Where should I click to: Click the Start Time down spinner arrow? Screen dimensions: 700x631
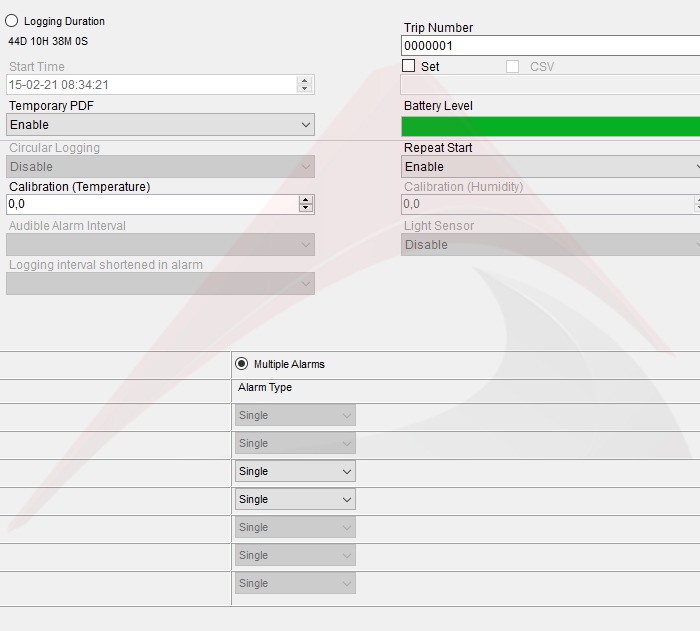click(x=304, y=88)
